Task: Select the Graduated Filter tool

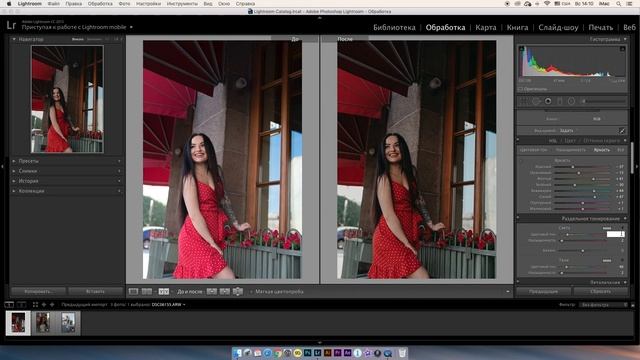Action: [560, 101]
